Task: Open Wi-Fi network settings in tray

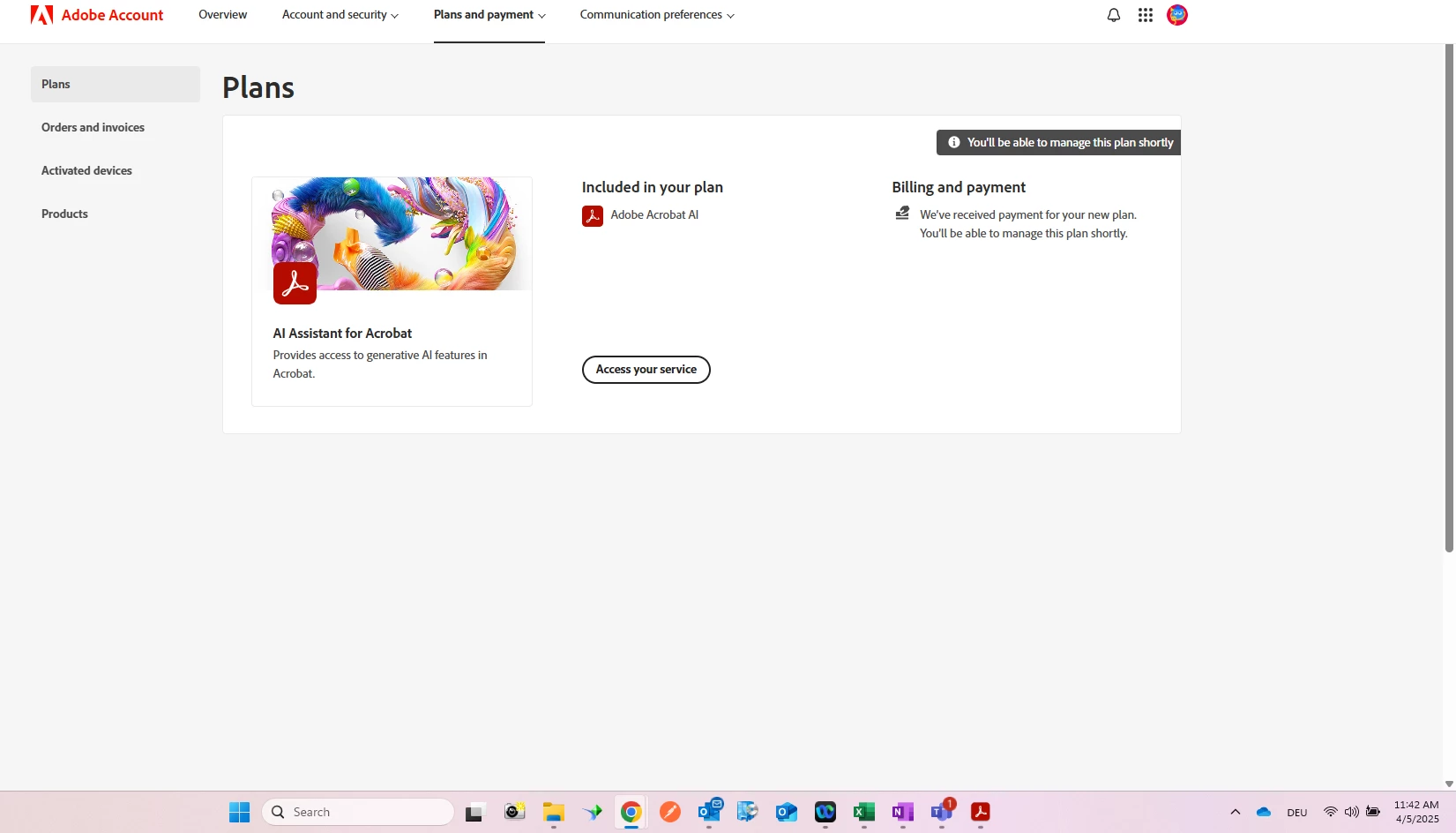Action: (x=1331, y=812)
